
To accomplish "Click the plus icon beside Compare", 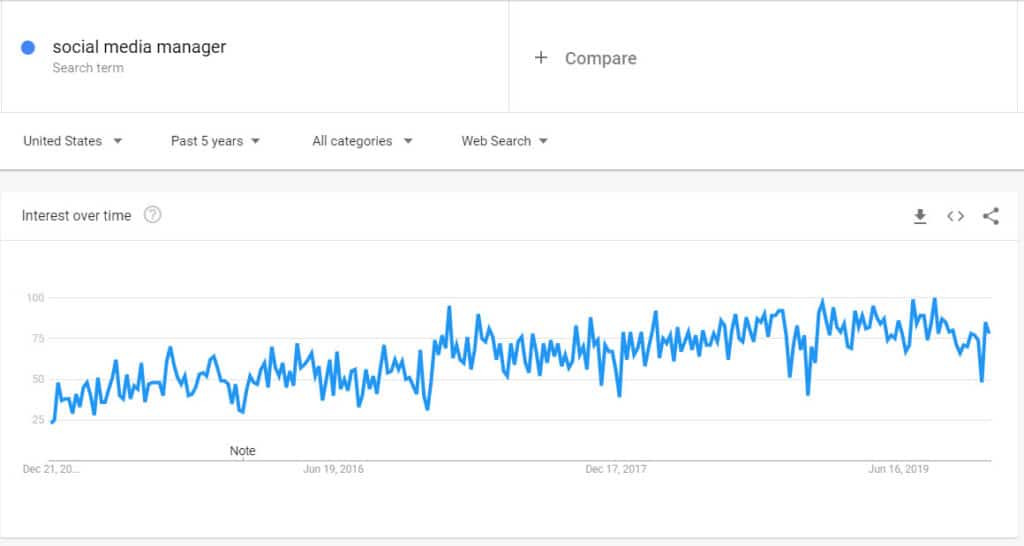I will (541, 58).
